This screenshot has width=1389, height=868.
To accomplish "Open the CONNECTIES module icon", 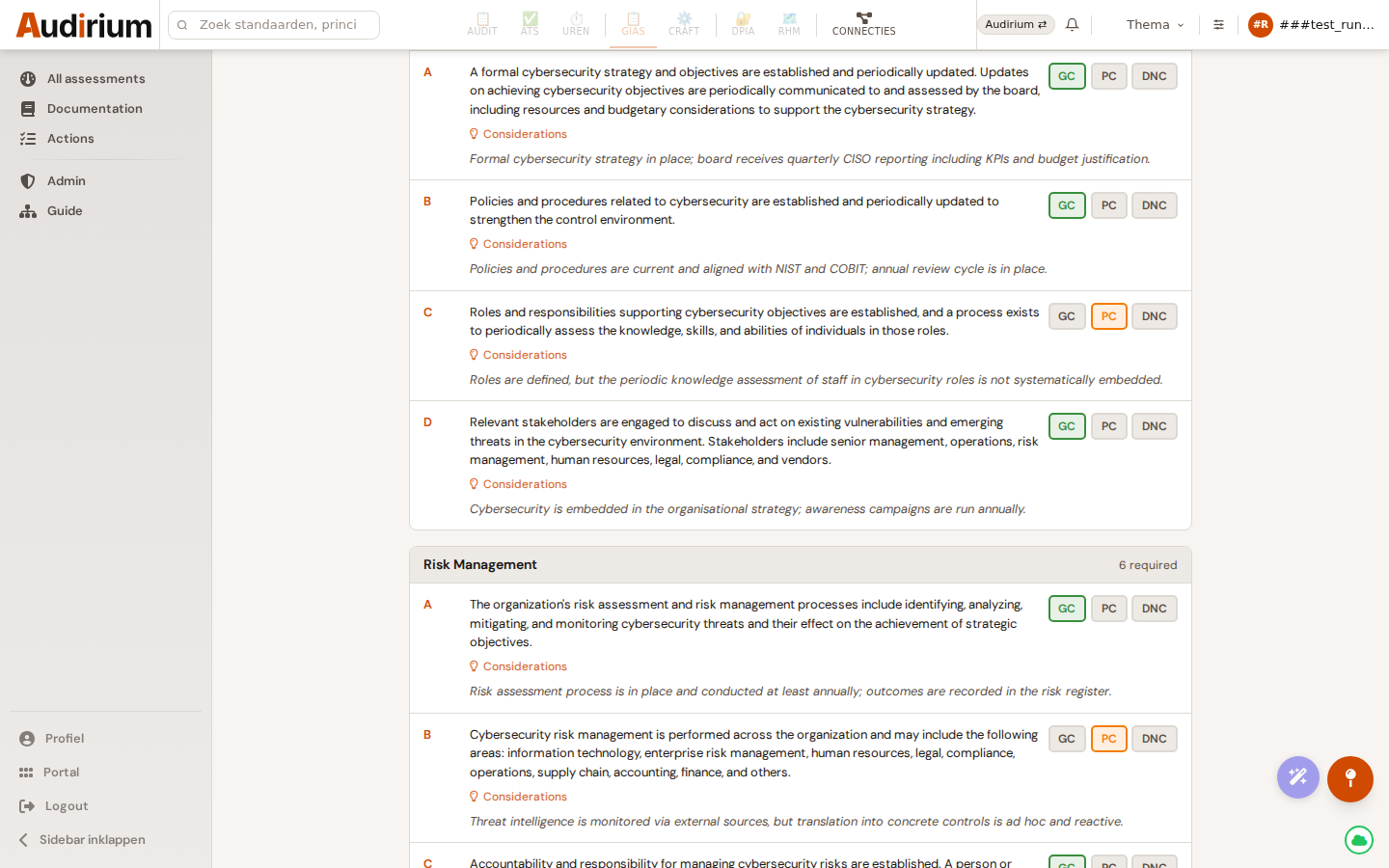I will pos(864,24).
